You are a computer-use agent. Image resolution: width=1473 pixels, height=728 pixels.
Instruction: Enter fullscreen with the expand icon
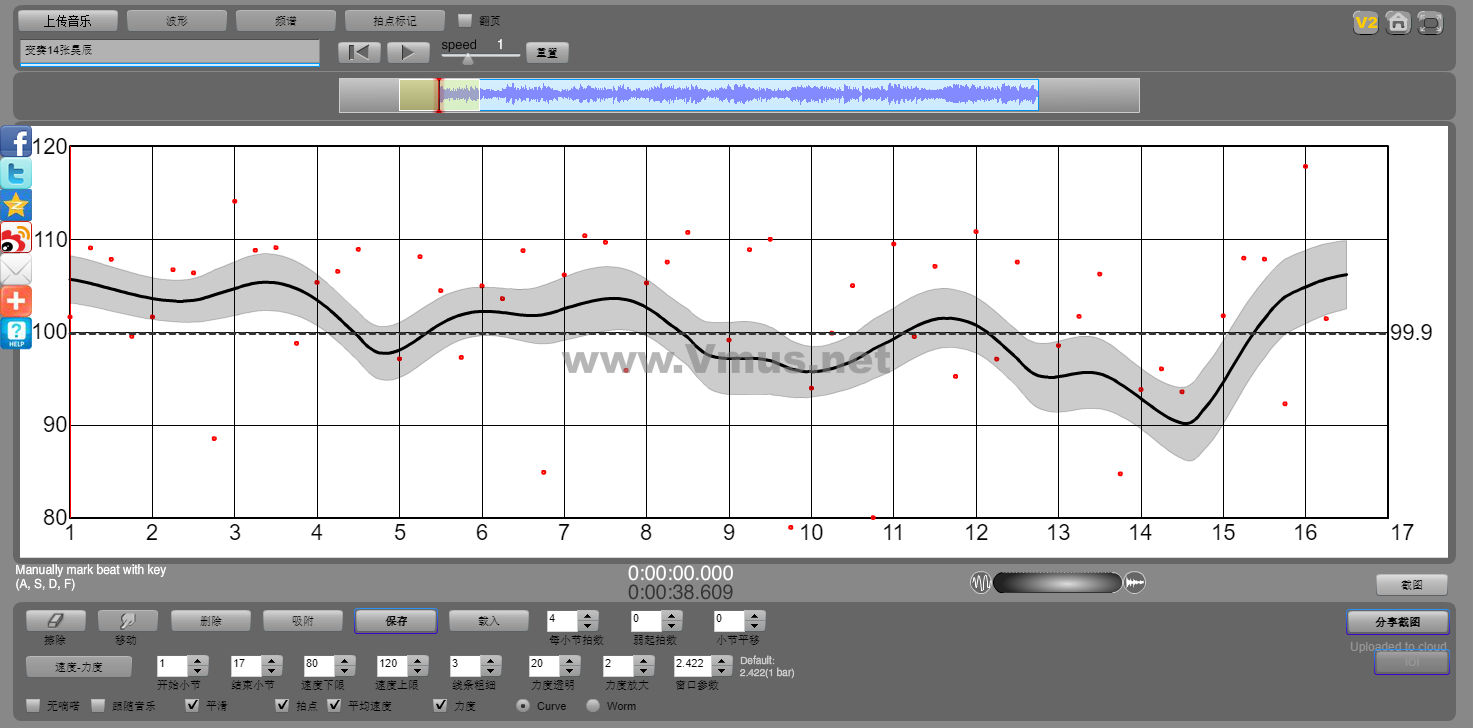(1430, 22)
